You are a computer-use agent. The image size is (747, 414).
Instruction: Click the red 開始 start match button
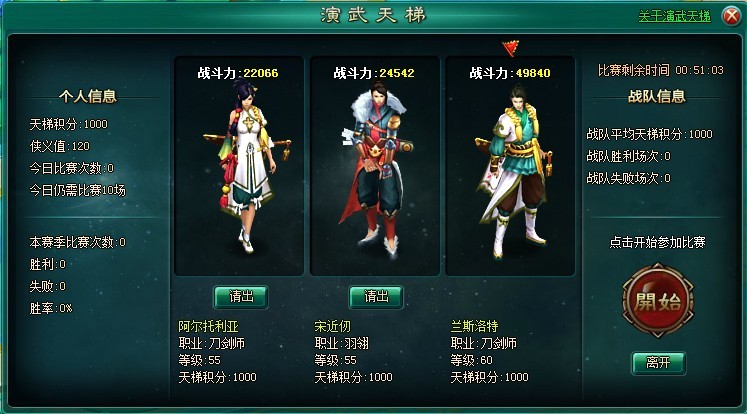[658, 301]
